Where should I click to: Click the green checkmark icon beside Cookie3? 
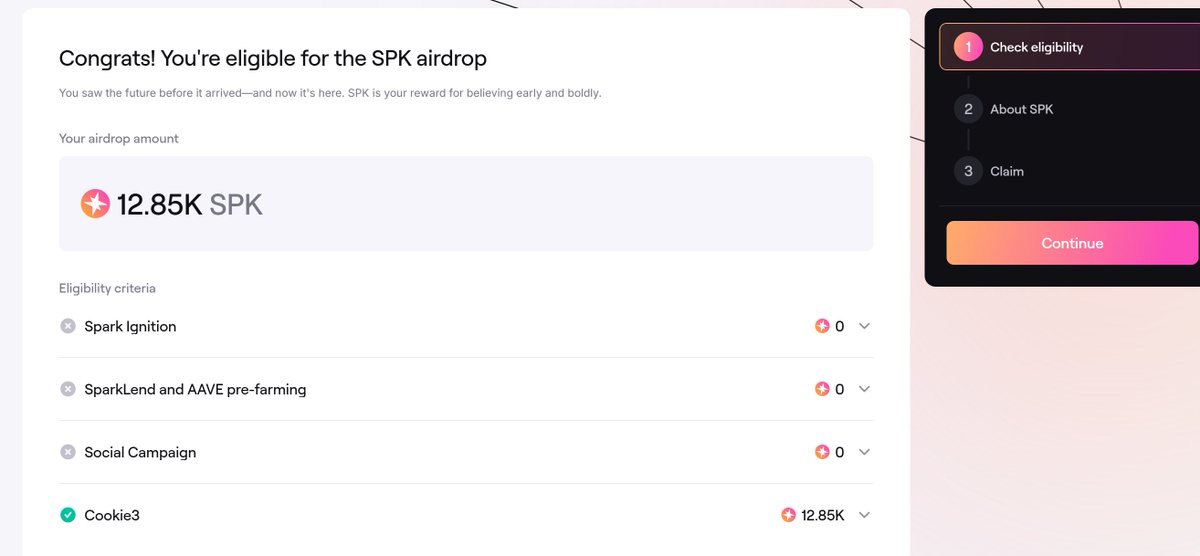68,515
